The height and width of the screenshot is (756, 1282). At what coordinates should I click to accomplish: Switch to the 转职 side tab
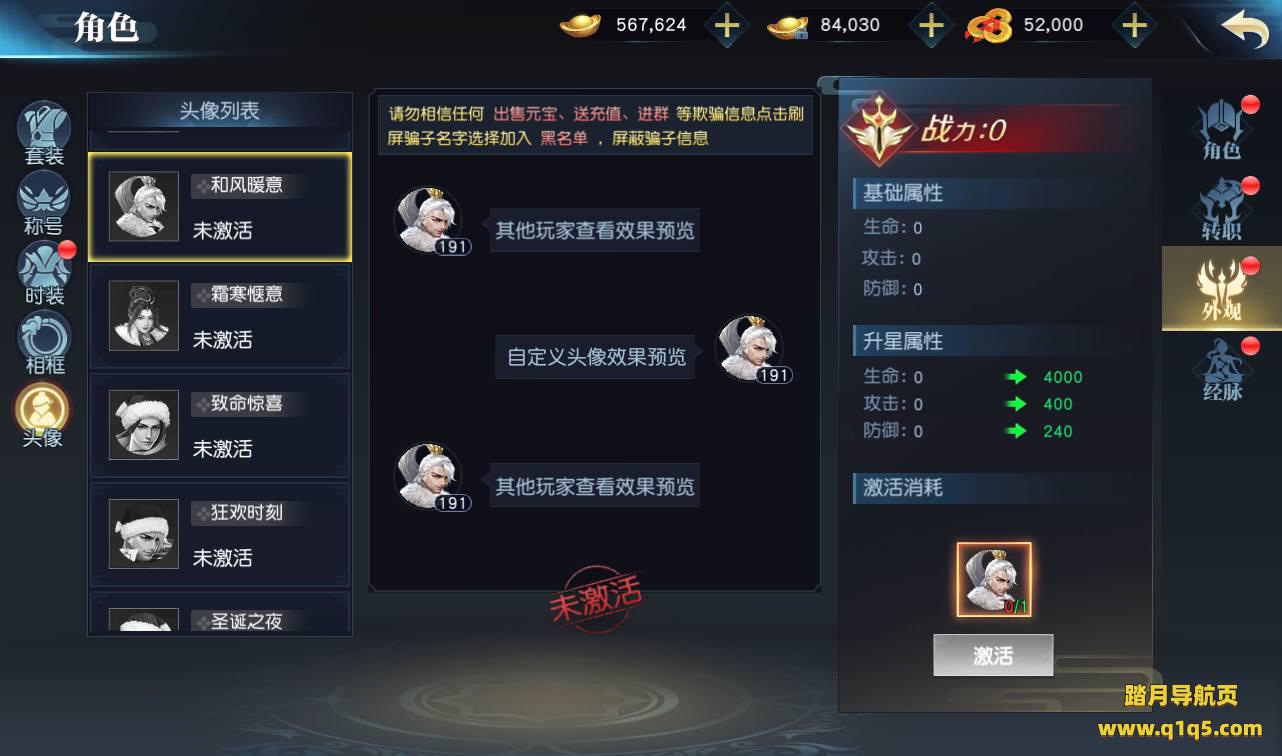pos(1221,209)
